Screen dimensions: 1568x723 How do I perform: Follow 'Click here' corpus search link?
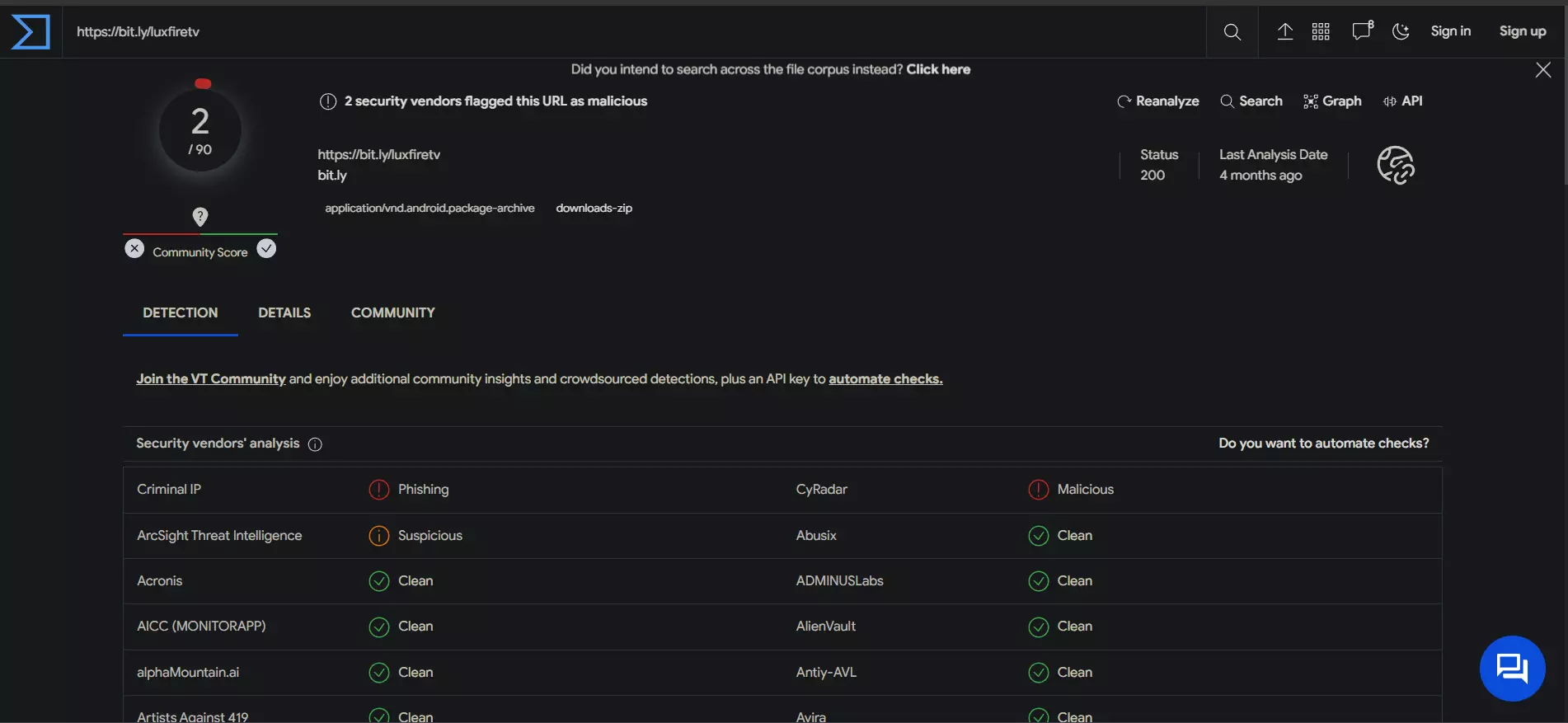[x=938, y=69]
